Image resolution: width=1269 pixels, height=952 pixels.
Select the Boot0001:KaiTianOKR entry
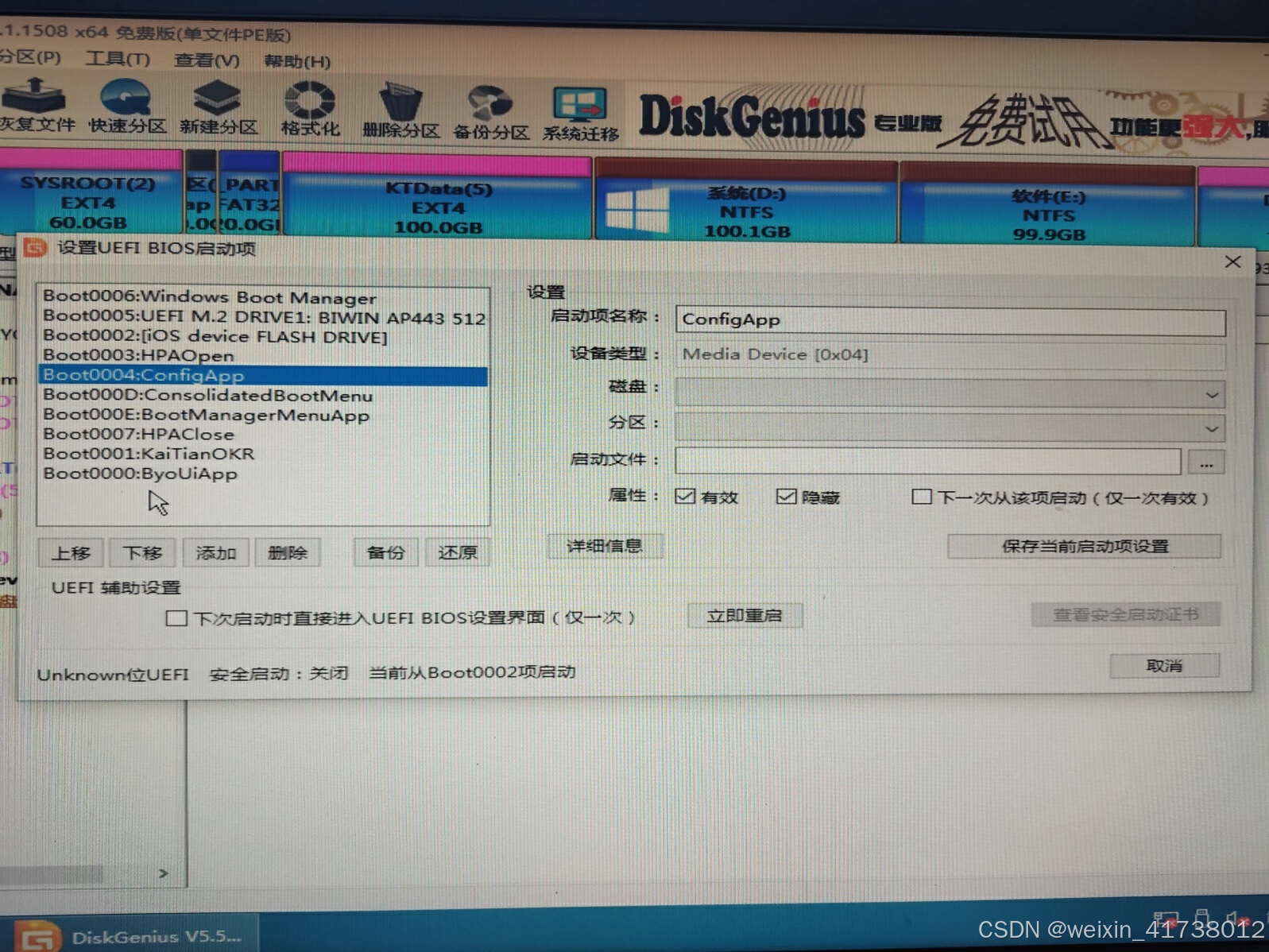(x=263, y=454)
